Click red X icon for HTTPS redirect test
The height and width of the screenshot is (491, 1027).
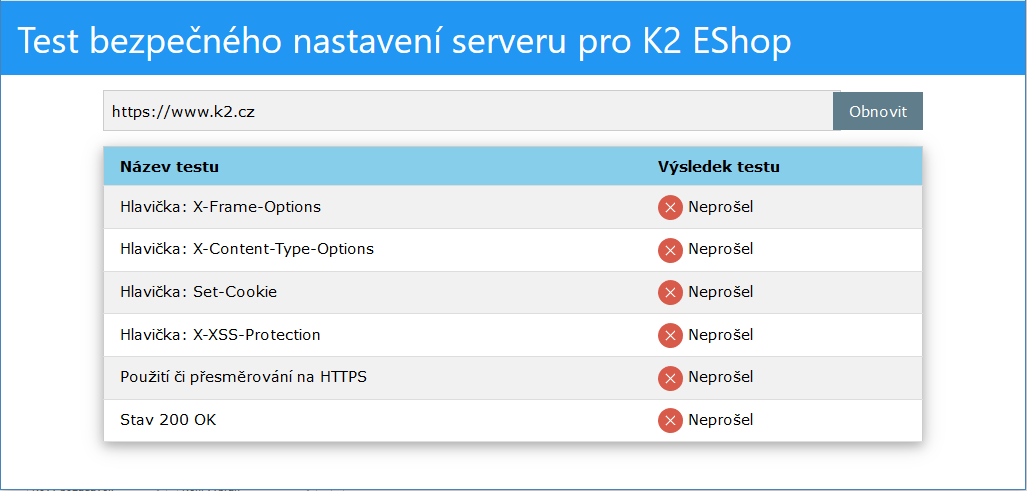pos(670,378)
